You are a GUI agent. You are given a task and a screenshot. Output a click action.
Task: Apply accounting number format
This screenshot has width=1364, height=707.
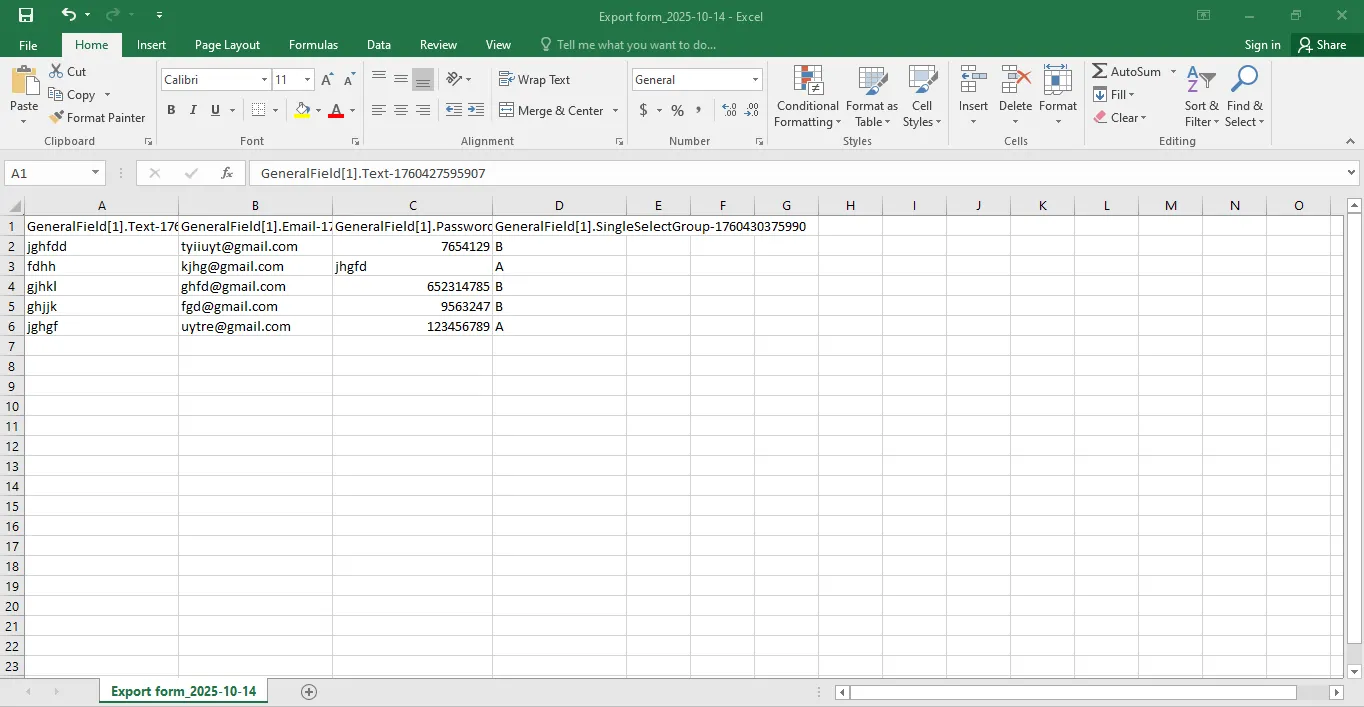tap(643, 110)
